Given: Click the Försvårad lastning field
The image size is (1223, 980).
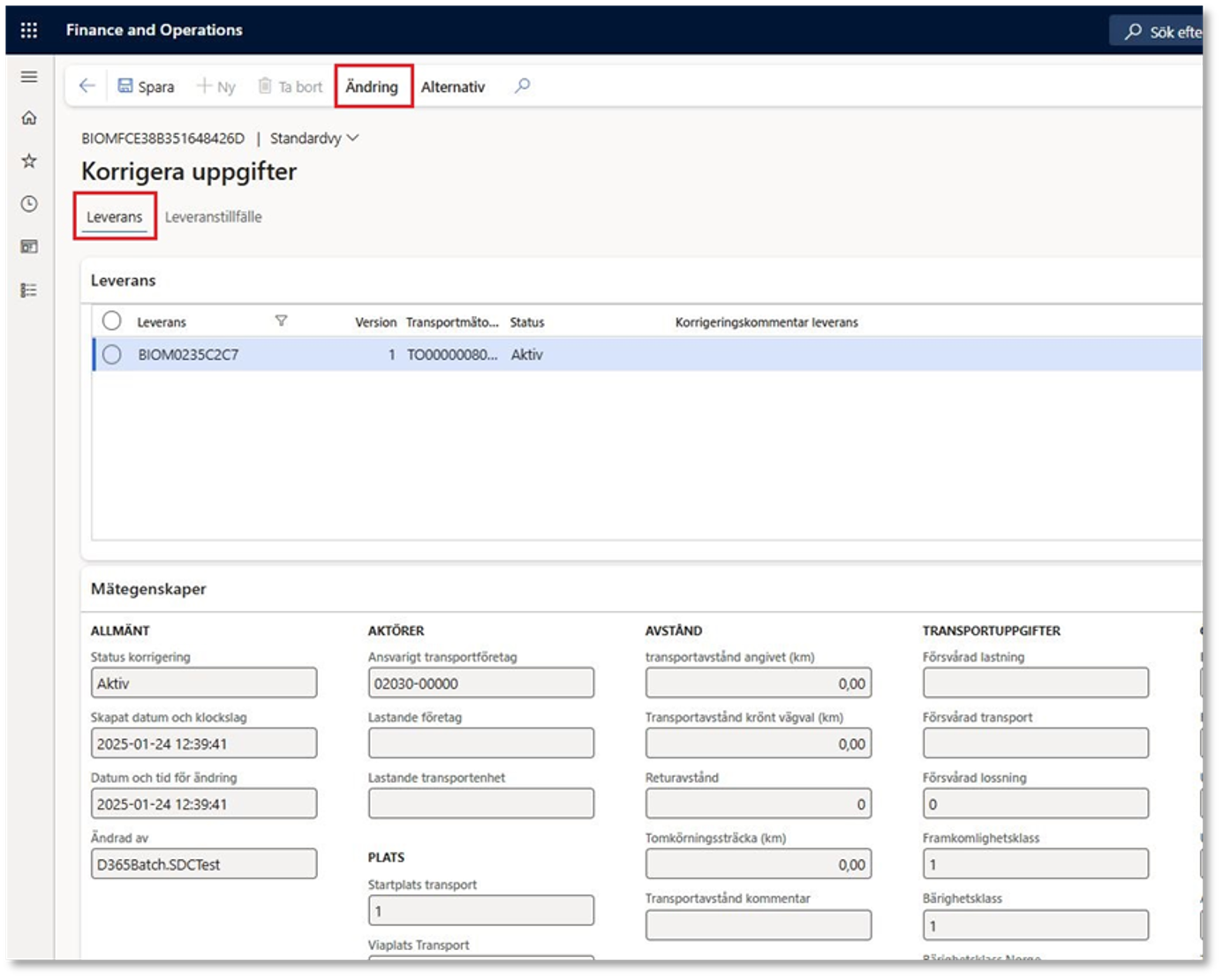Looking at the screenshot, I should pos(1036,683).
